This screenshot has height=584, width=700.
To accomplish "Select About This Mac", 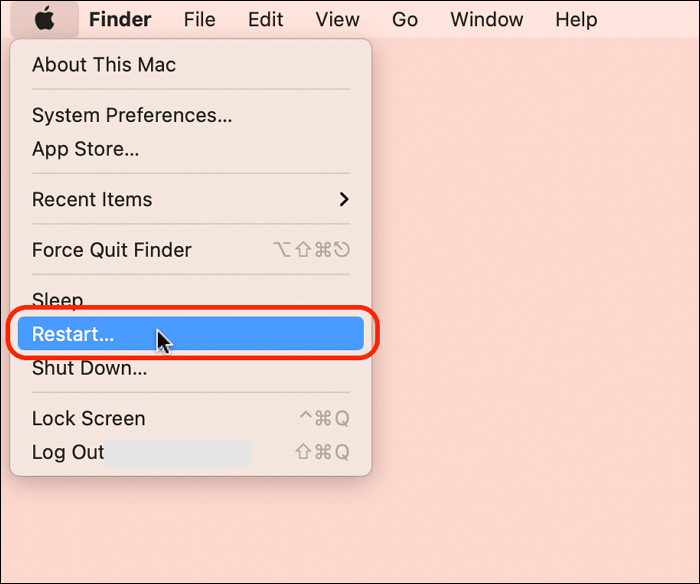I will click(x=104, y=65).
